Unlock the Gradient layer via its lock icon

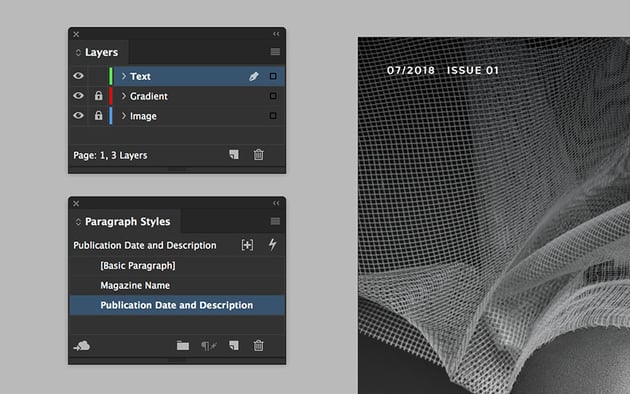coord(98,96)
